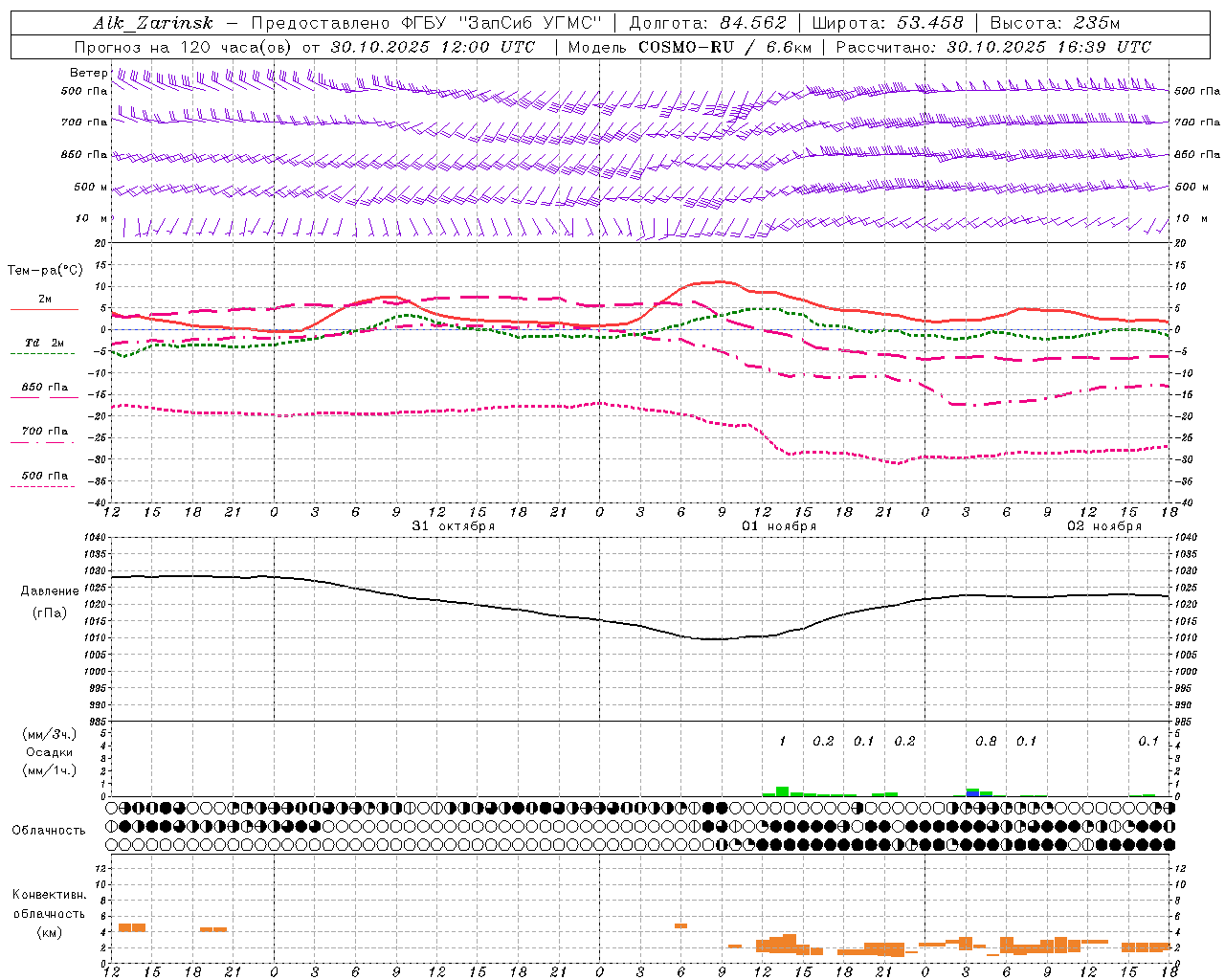This screenshot has height=980, width=1225.
Task: Click the solid red line under '2м' legend
Action: click(x=44, y=309)
